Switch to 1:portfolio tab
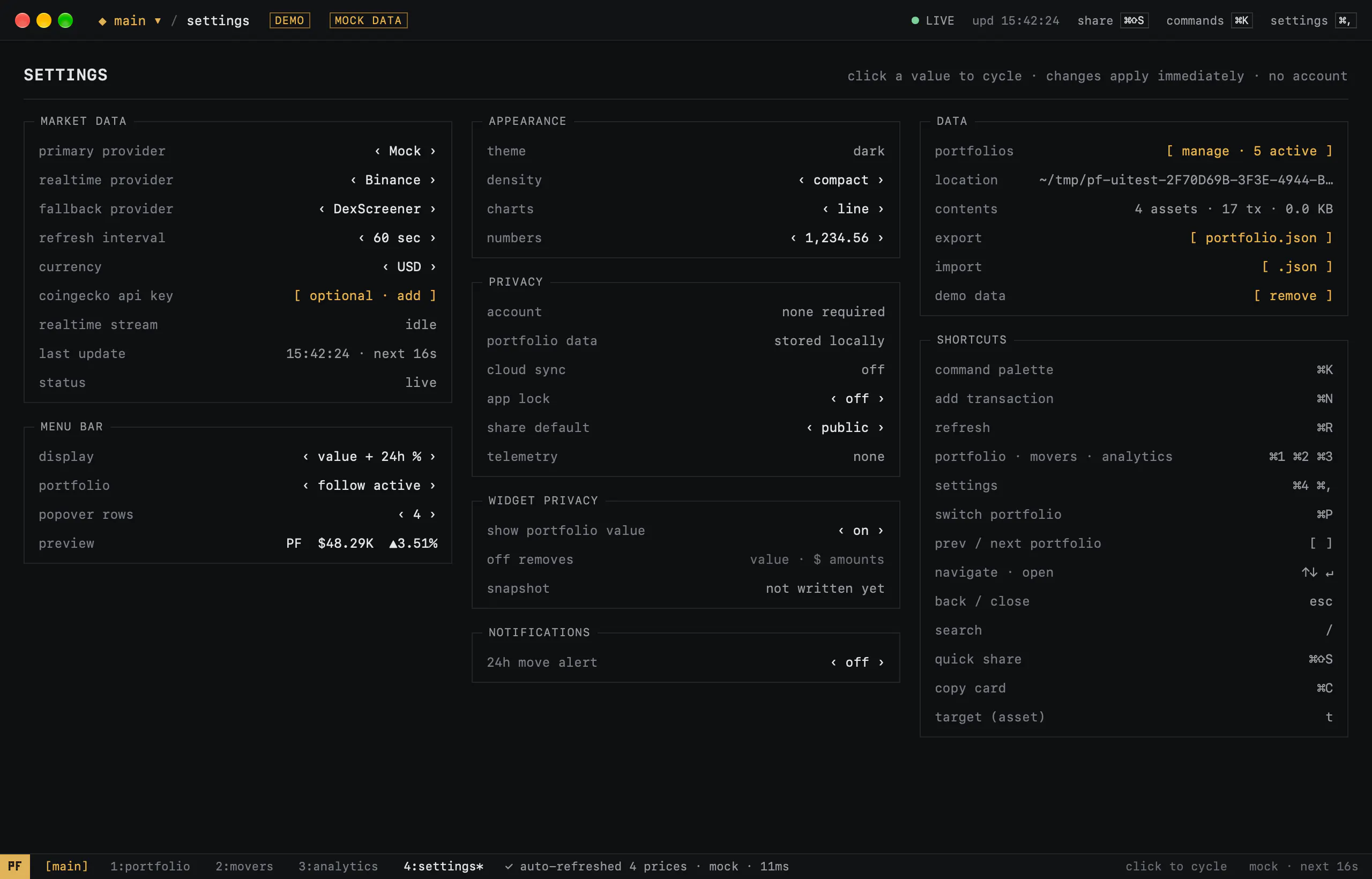This screenshot has width=1372, height=879. click(150, 867)
